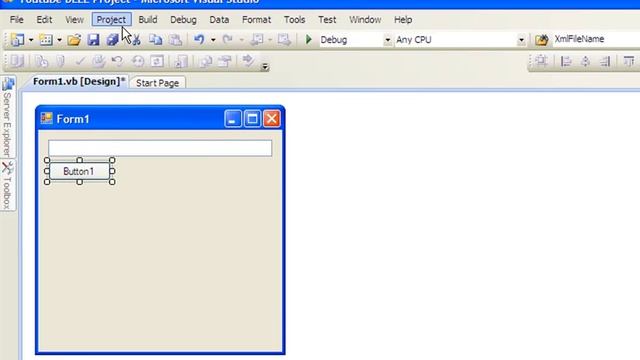Open the Server Explorer side panel tab
Screen dimensions: 640x360
7,116
